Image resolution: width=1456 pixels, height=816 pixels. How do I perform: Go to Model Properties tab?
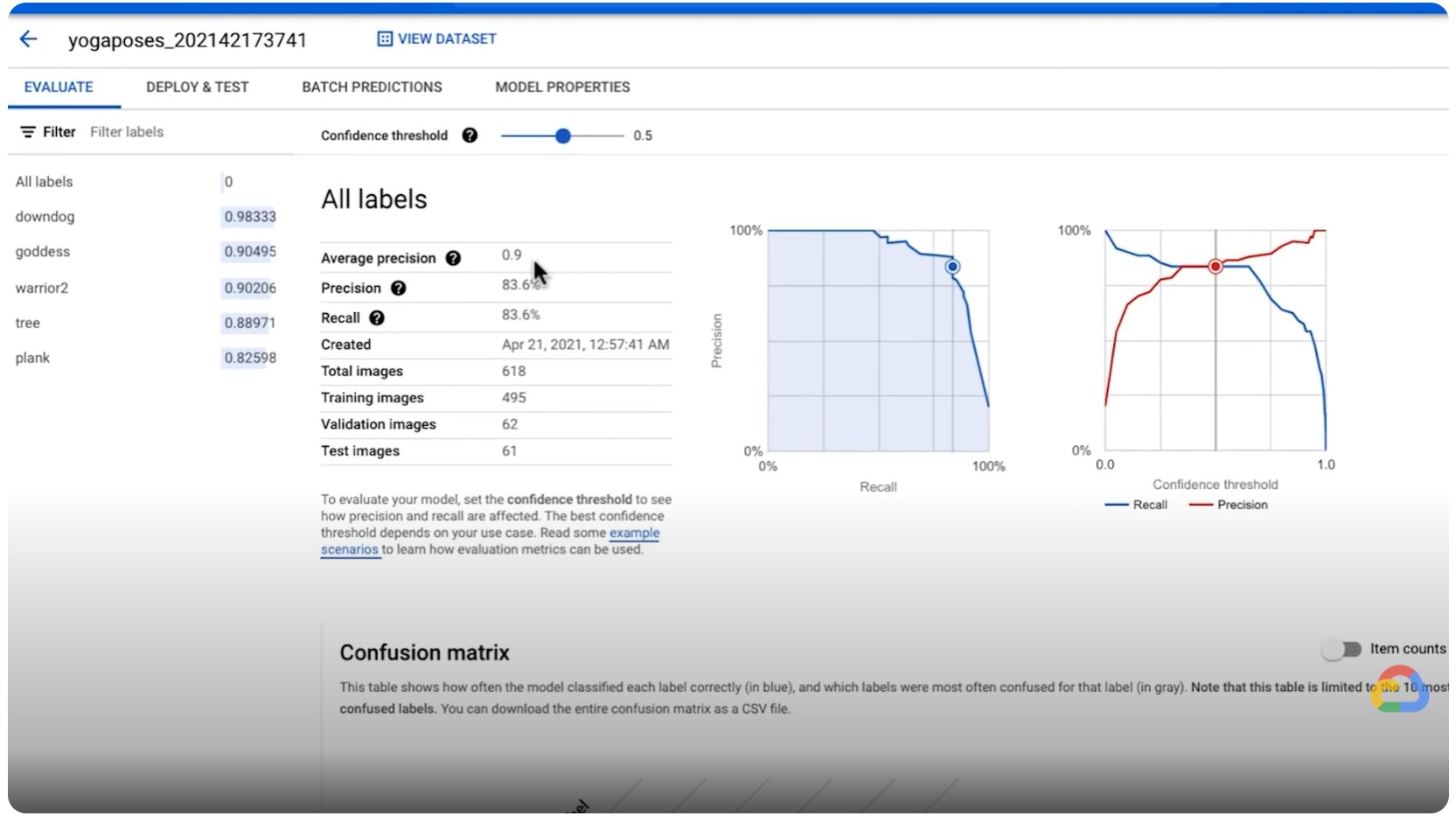(x=562, y=87)
